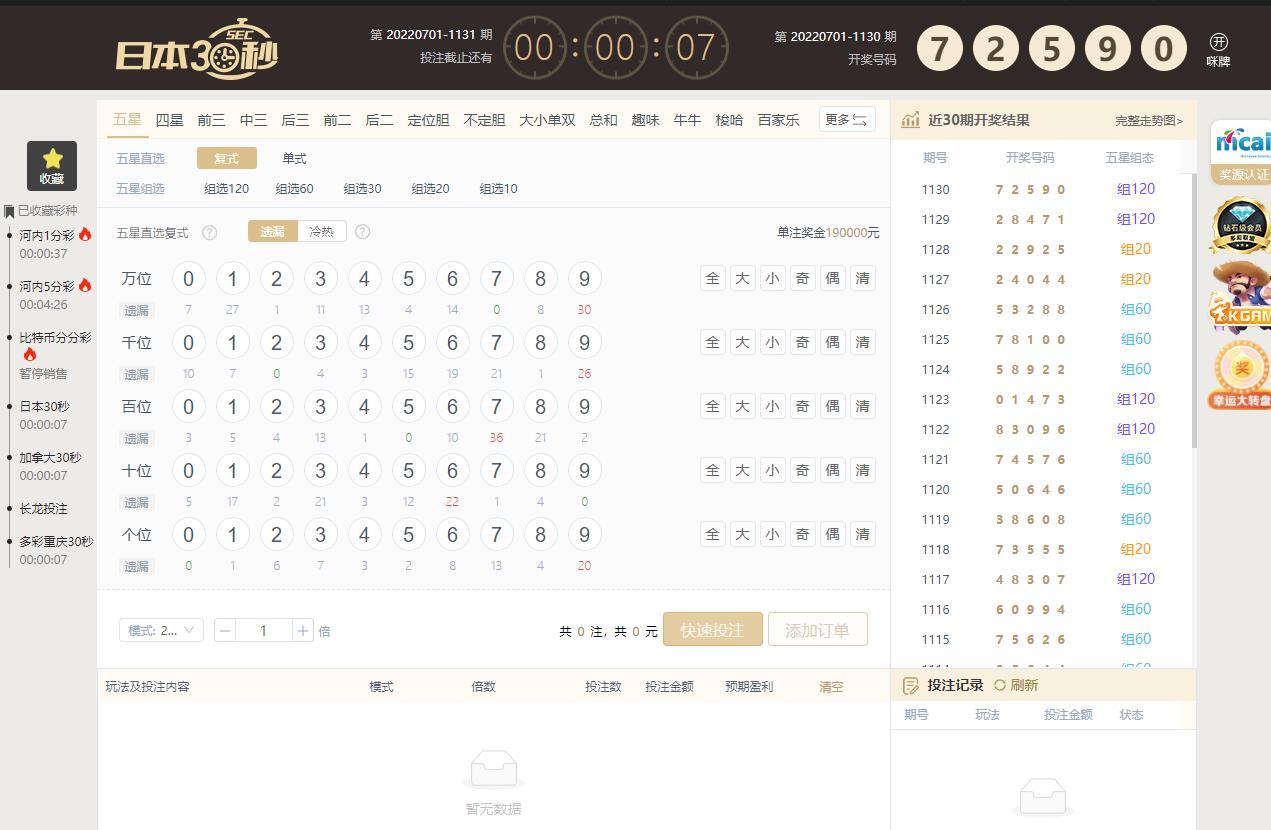Open 加拿大30秒 in favorites list

click(50, 457)
